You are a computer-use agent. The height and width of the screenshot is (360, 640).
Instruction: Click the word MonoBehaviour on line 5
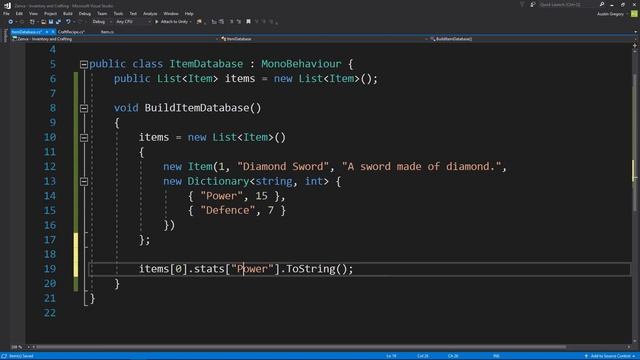pyautogui.click(x=301, y=64)
